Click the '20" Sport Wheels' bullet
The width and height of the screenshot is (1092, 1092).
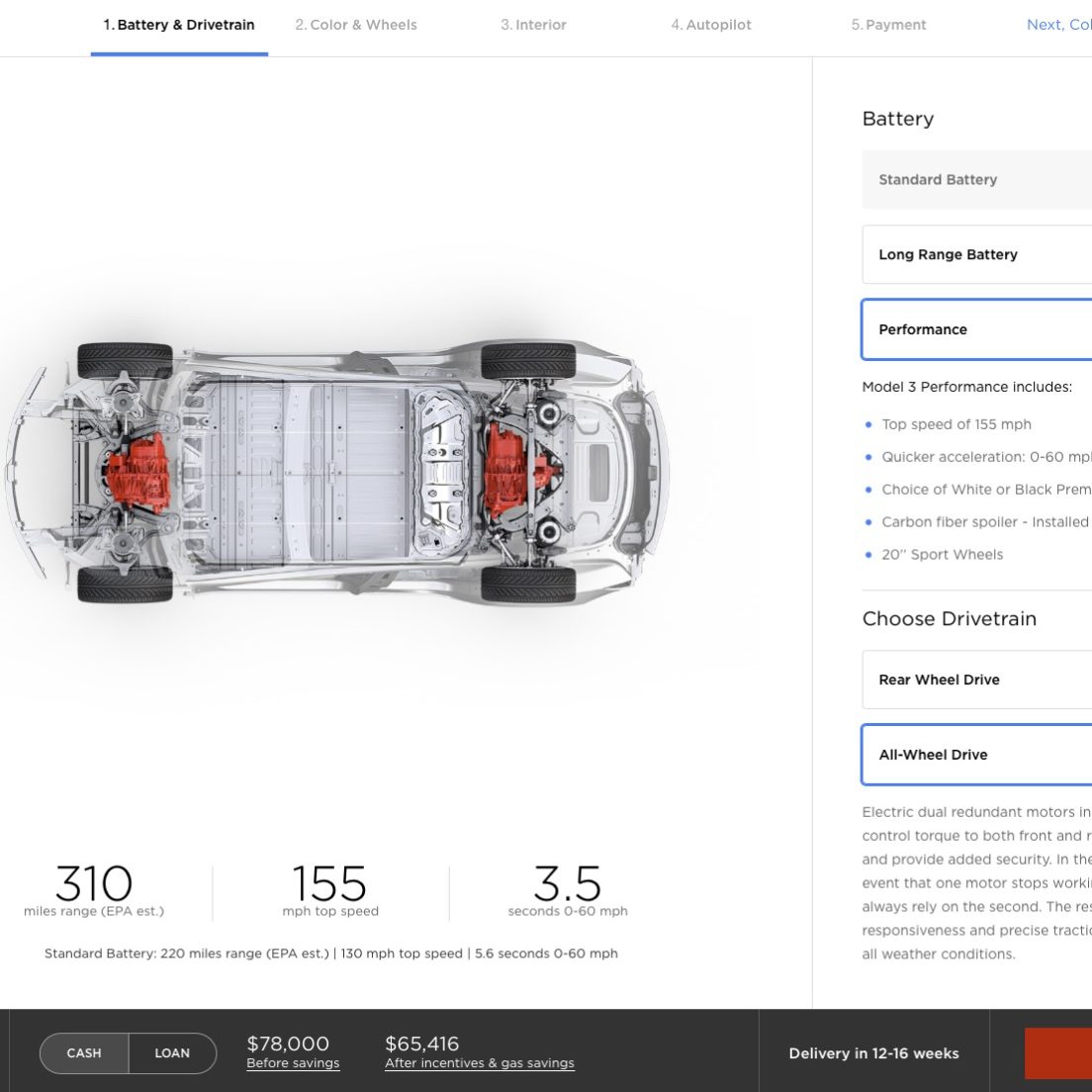943,555
